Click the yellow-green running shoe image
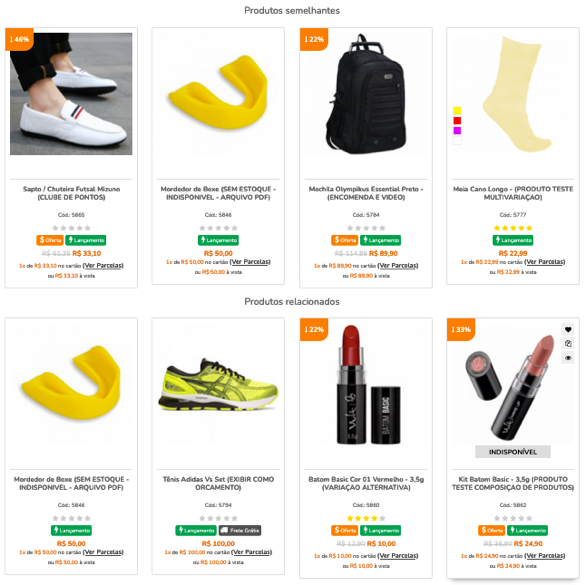The height and width of the screenshot is (585, 585). pyautogui.click(x=218, y=385)
